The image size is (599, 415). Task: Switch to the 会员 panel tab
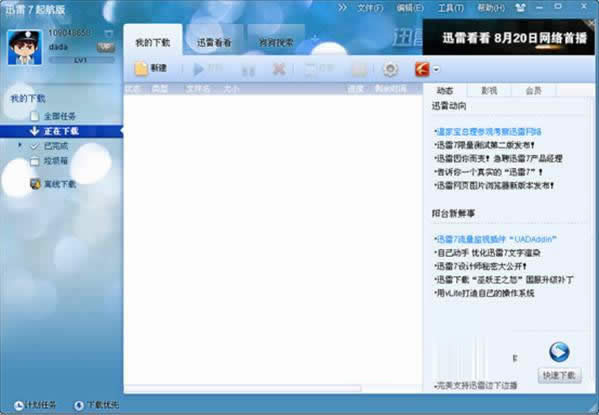533,91
